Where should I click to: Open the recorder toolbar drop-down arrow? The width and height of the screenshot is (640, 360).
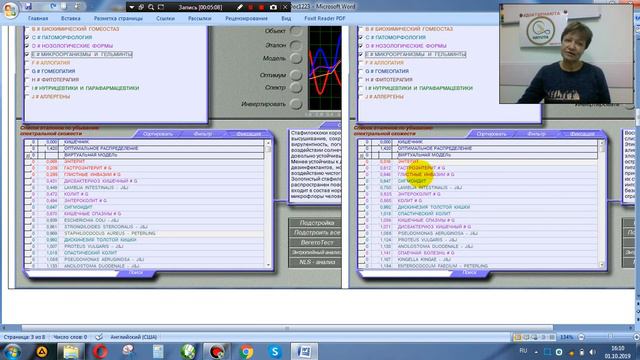point(131,7)
